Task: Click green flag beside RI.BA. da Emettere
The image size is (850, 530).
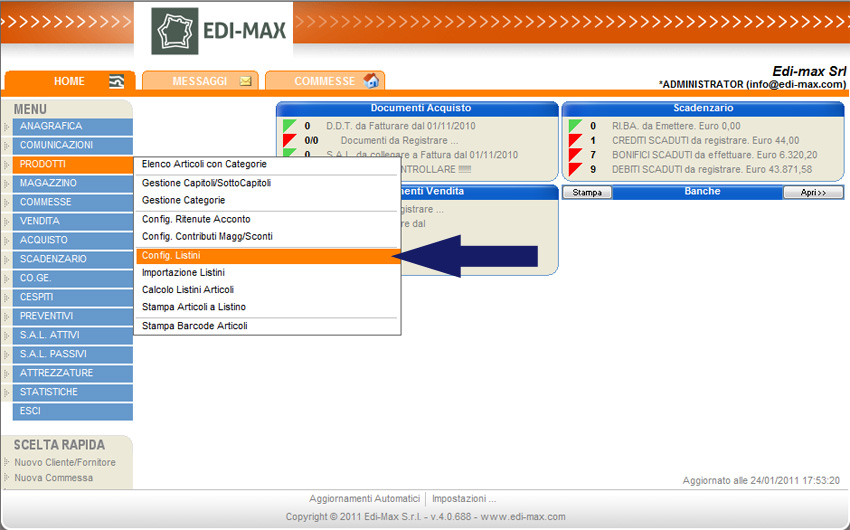Action: [575, 126]
